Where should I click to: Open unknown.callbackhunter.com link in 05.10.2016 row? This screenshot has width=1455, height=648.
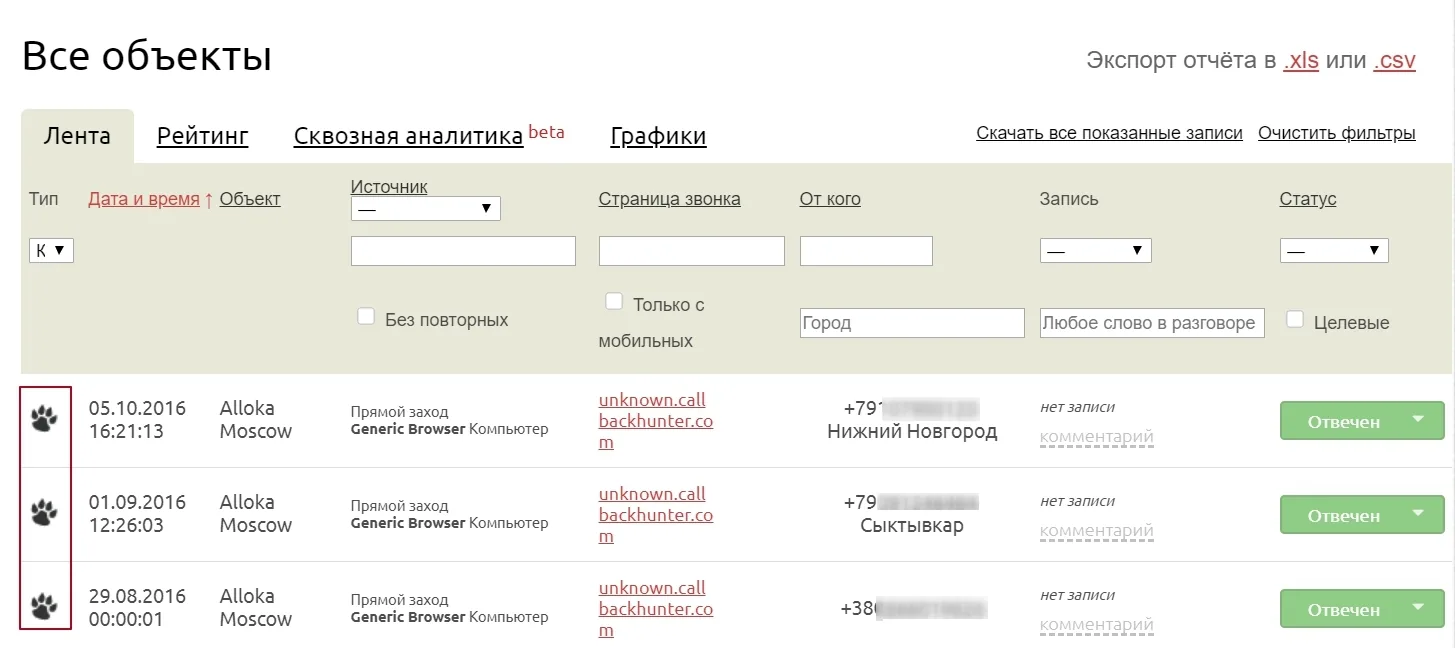coord(656,421)
